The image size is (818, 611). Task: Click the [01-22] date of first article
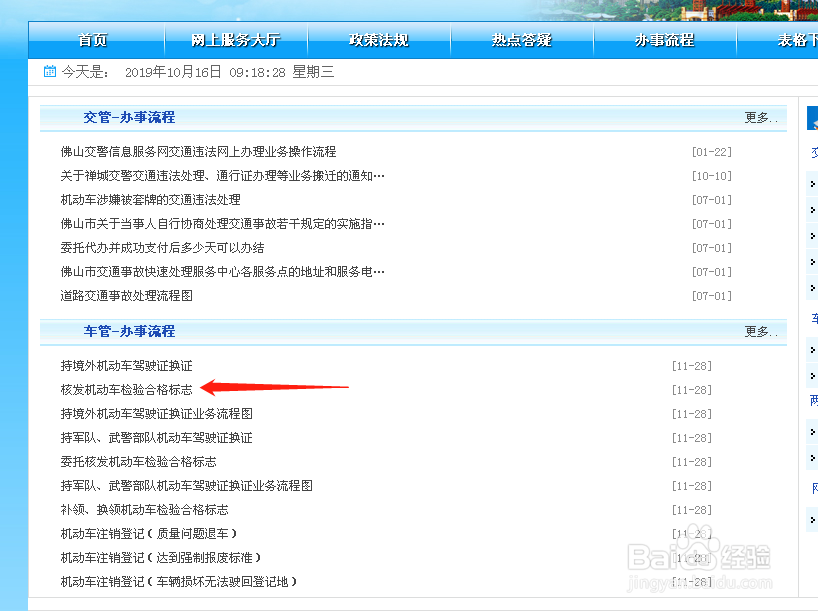click(712, 152)
